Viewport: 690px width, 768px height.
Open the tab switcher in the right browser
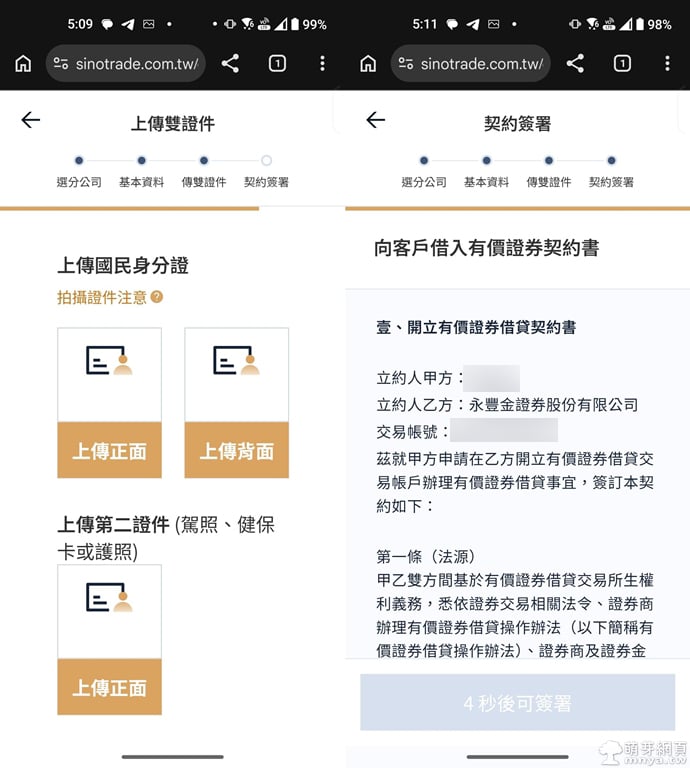click(622, 64)
